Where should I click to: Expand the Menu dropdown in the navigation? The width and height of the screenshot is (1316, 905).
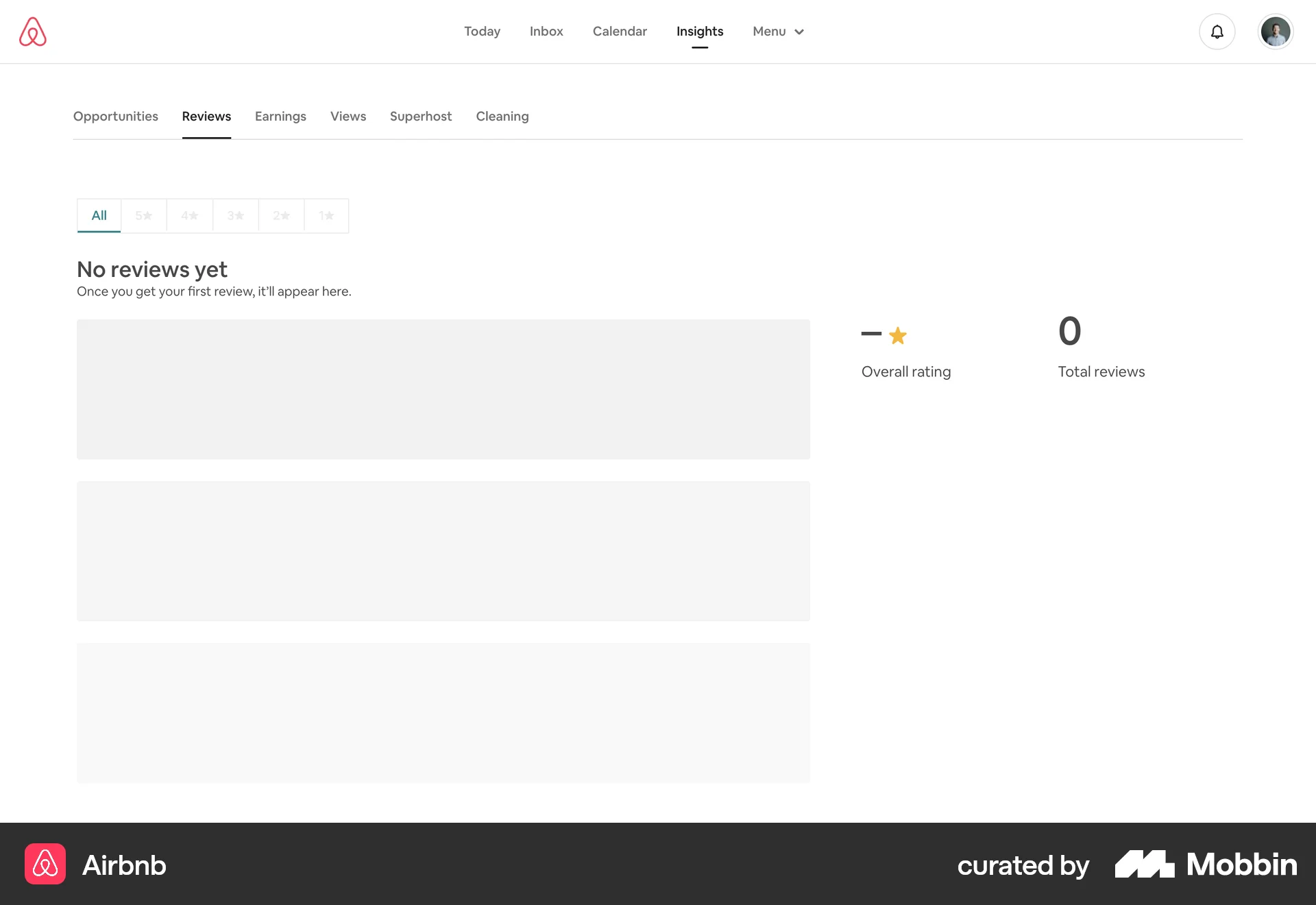[778, 32]
